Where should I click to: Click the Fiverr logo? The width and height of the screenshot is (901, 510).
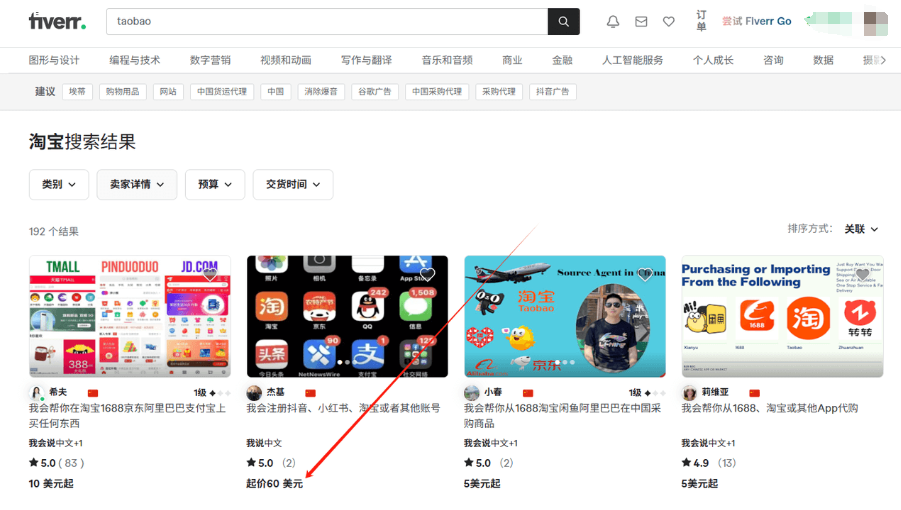[57, 21]
